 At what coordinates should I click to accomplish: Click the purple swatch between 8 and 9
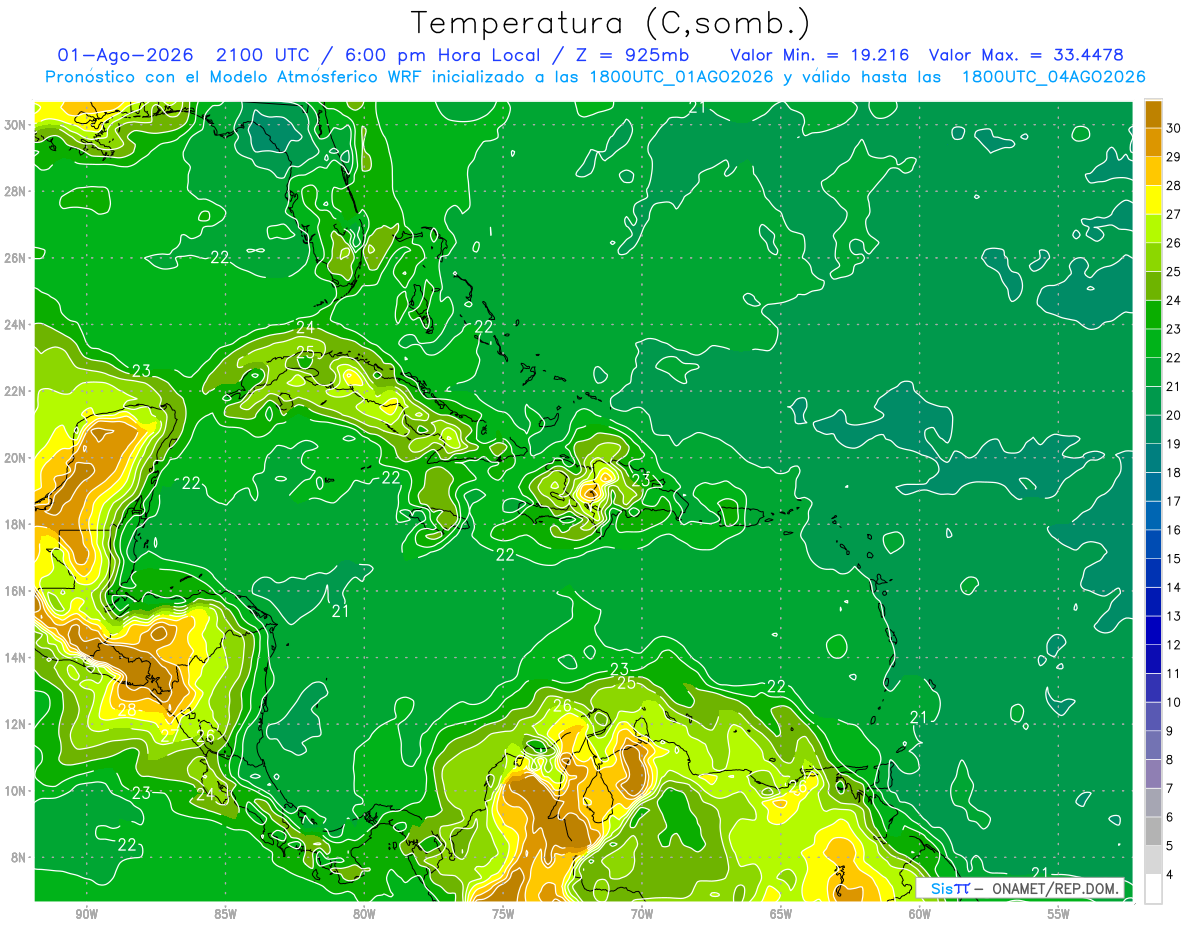[1153, 746]
